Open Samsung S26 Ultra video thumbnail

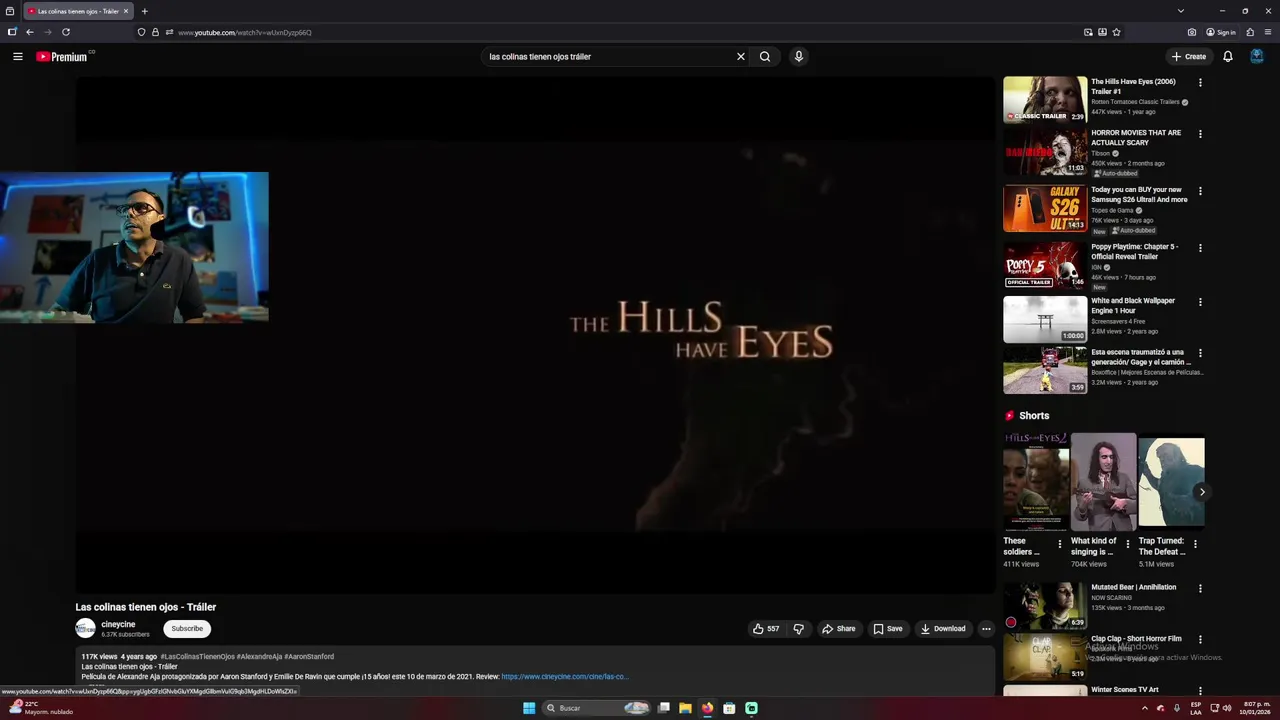point(1045,208)
